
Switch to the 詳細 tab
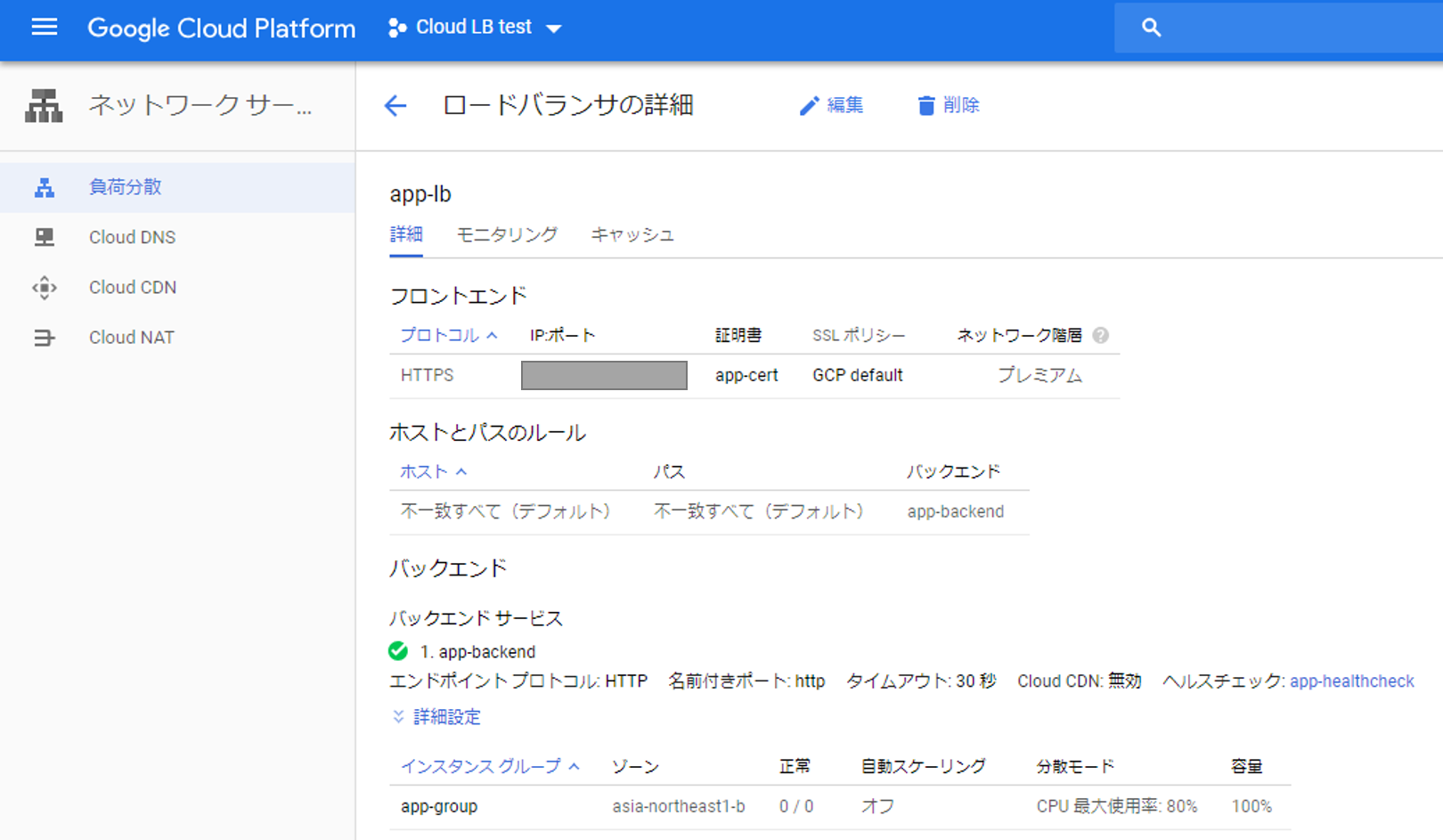click(406, 234)
